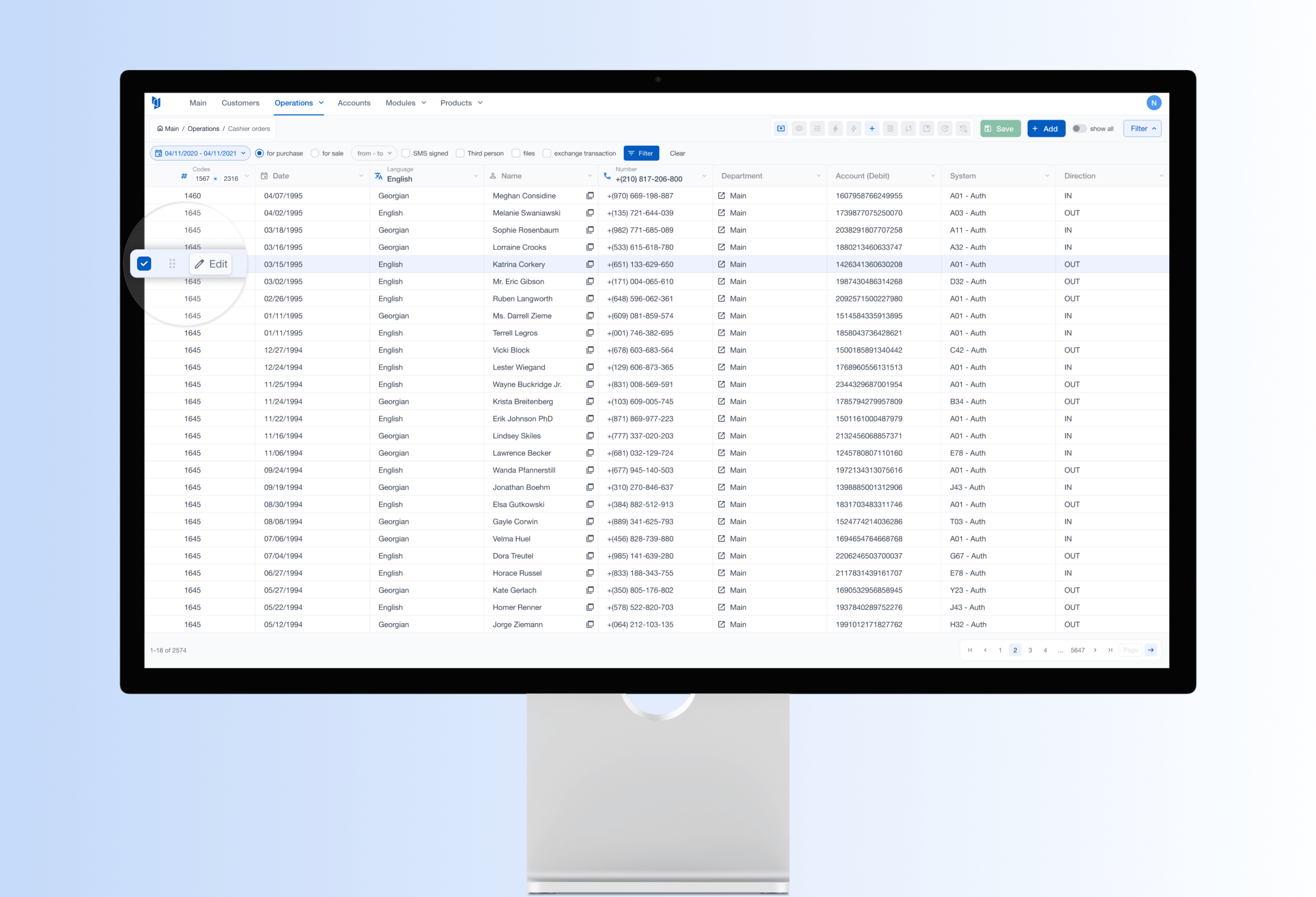The image size is (1316, 897).
Task: Open department link icon for Meghan Considine
Action: 721,196
